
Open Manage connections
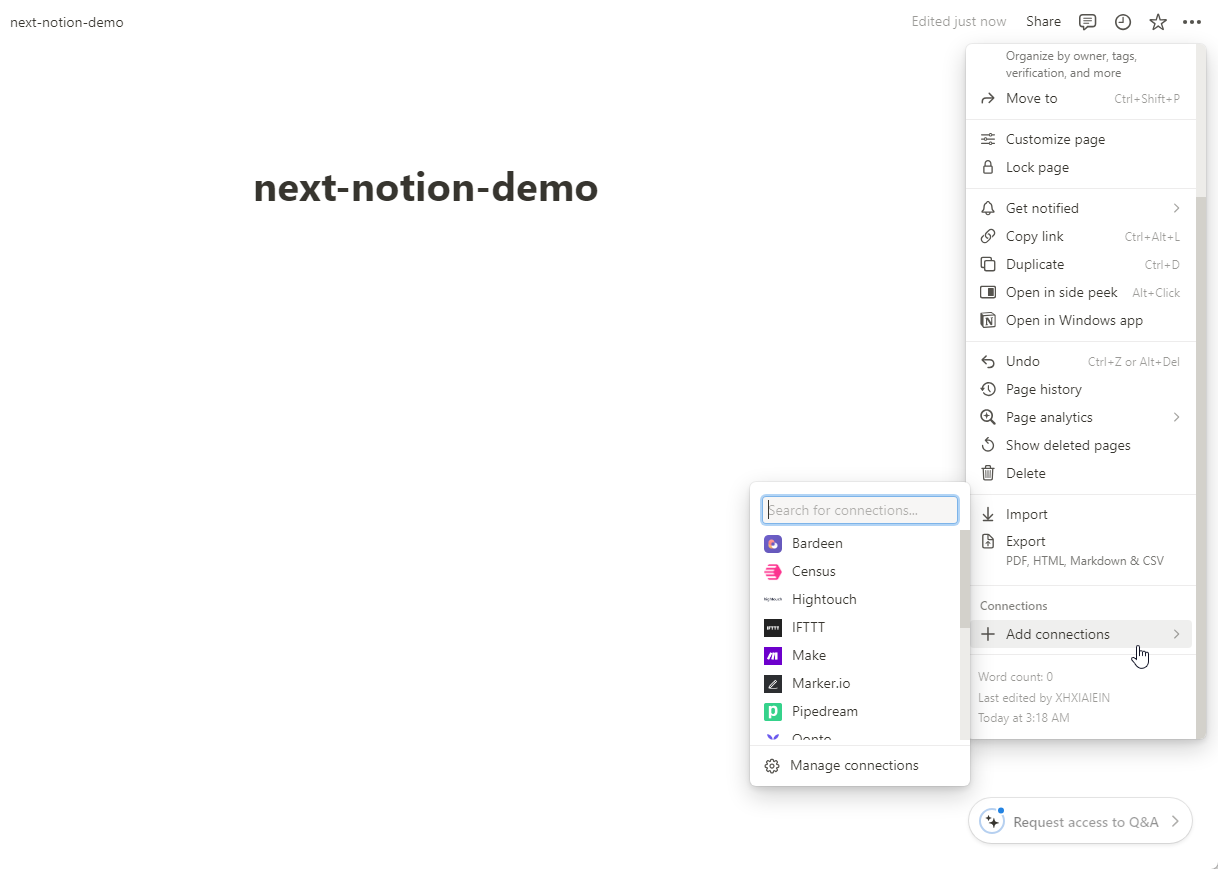pos(854,765)
